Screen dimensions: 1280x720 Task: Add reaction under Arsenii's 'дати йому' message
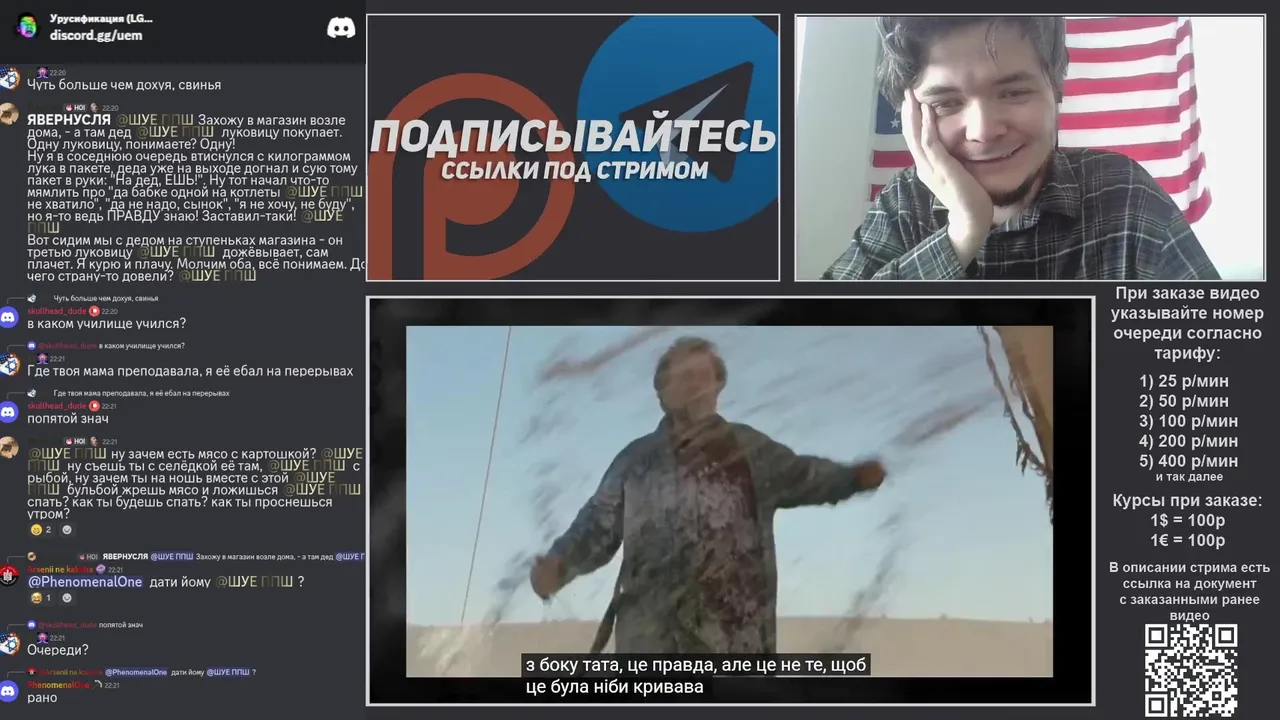[x=67, y=598]
